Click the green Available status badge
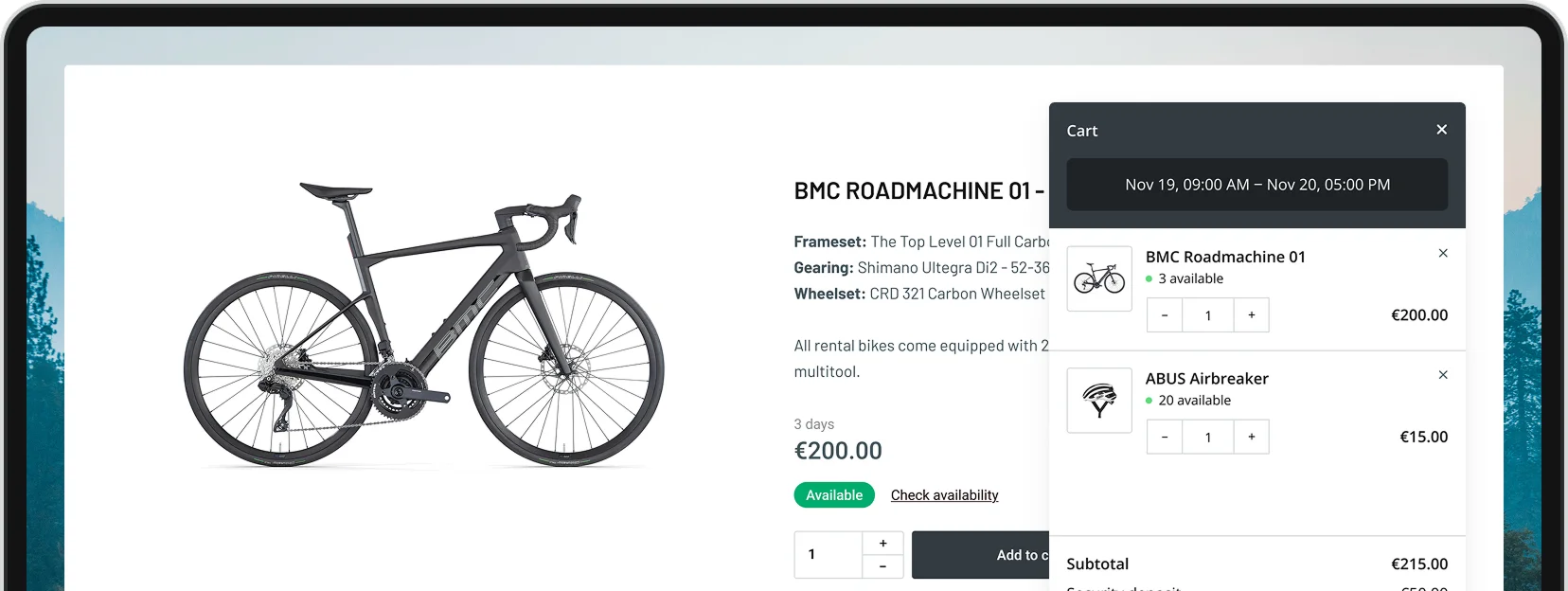Image resolution: width=1568 pixels, height=591 pixels. [x=834, y=495]
